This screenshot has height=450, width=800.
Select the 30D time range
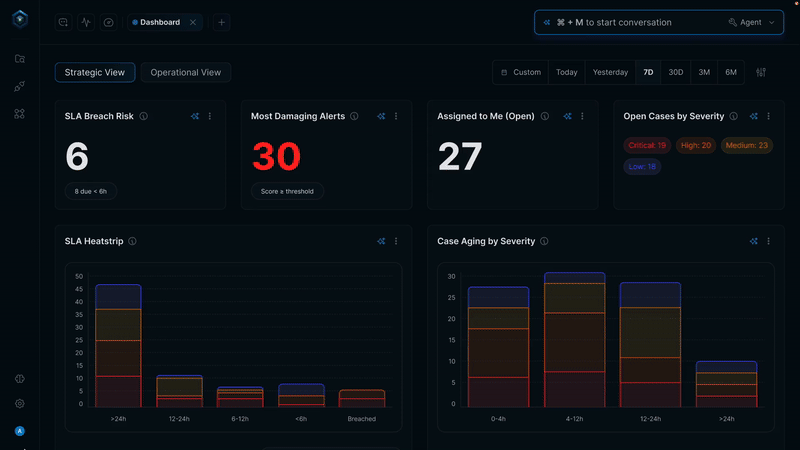click(x=676, y=72)
